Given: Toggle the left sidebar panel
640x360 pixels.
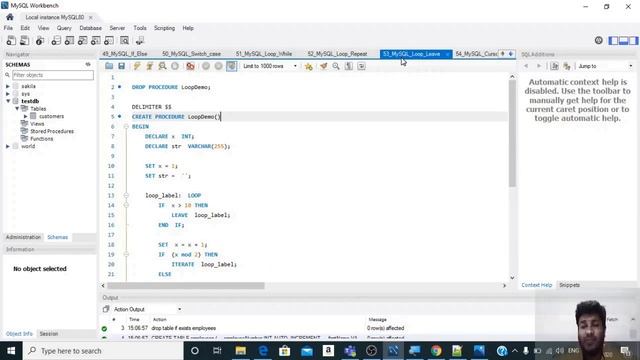Looking at the screenshot, I should coord(613,40).
